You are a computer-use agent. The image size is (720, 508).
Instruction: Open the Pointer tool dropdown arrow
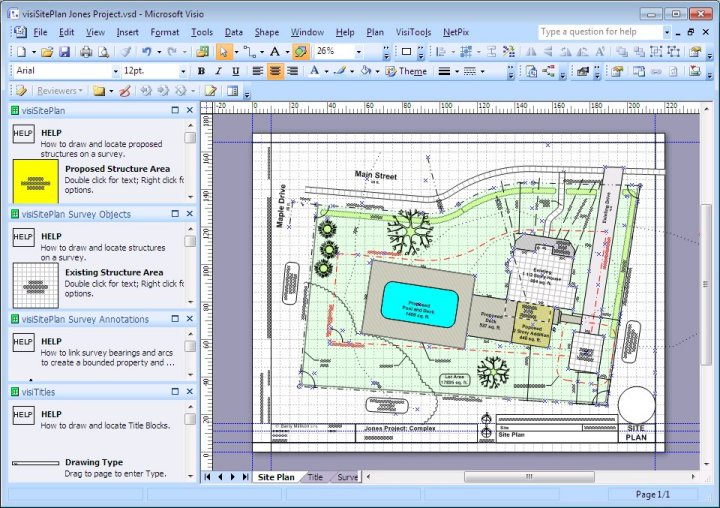pos(236,52)
